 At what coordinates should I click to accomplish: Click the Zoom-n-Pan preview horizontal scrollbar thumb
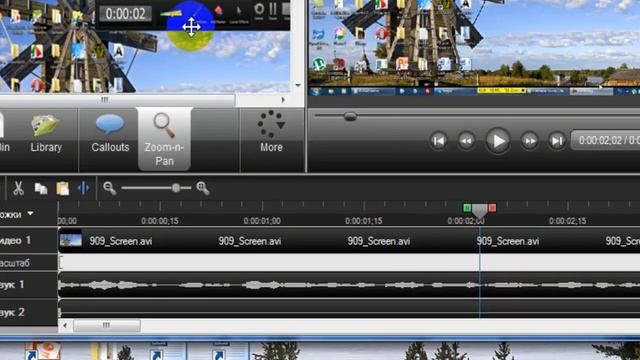click(118, 99)
